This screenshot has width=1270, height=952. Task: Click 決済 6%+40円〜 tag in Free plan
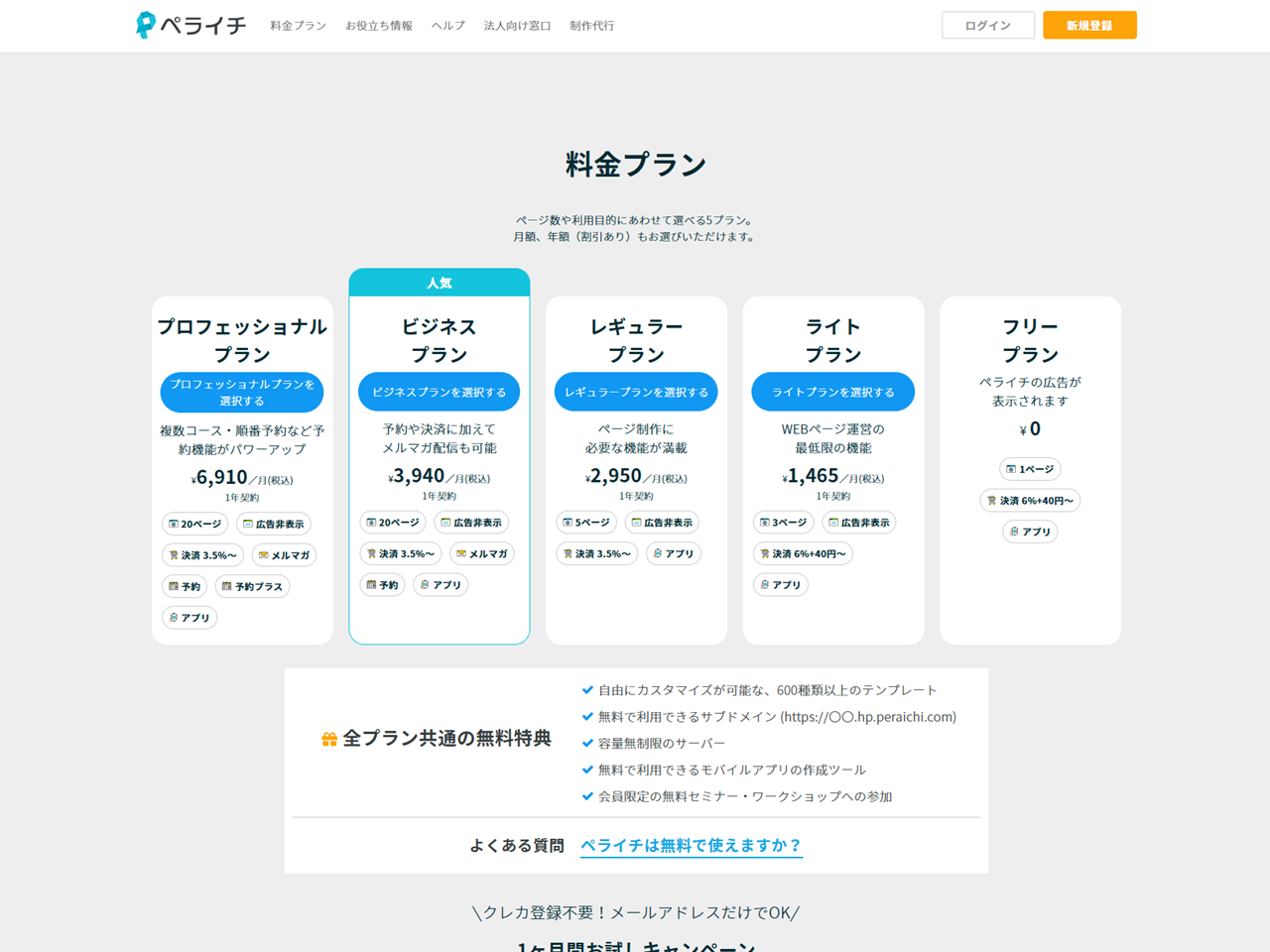tap(1030, 501)
